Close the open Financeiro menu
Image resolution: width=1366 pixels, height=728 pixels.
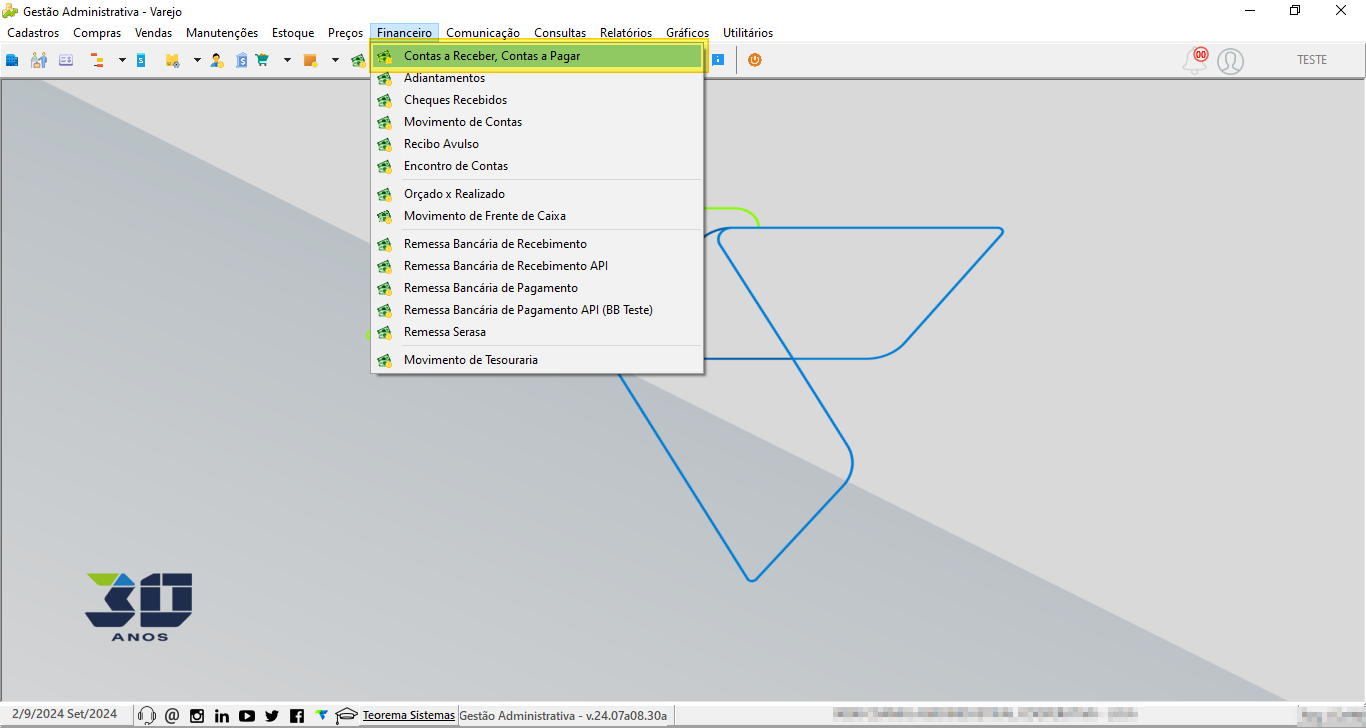point(405,33)
